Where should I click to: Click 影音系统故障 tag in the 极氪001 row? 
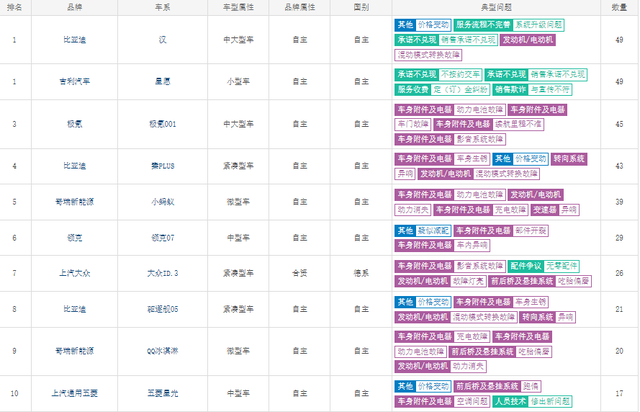480,139
